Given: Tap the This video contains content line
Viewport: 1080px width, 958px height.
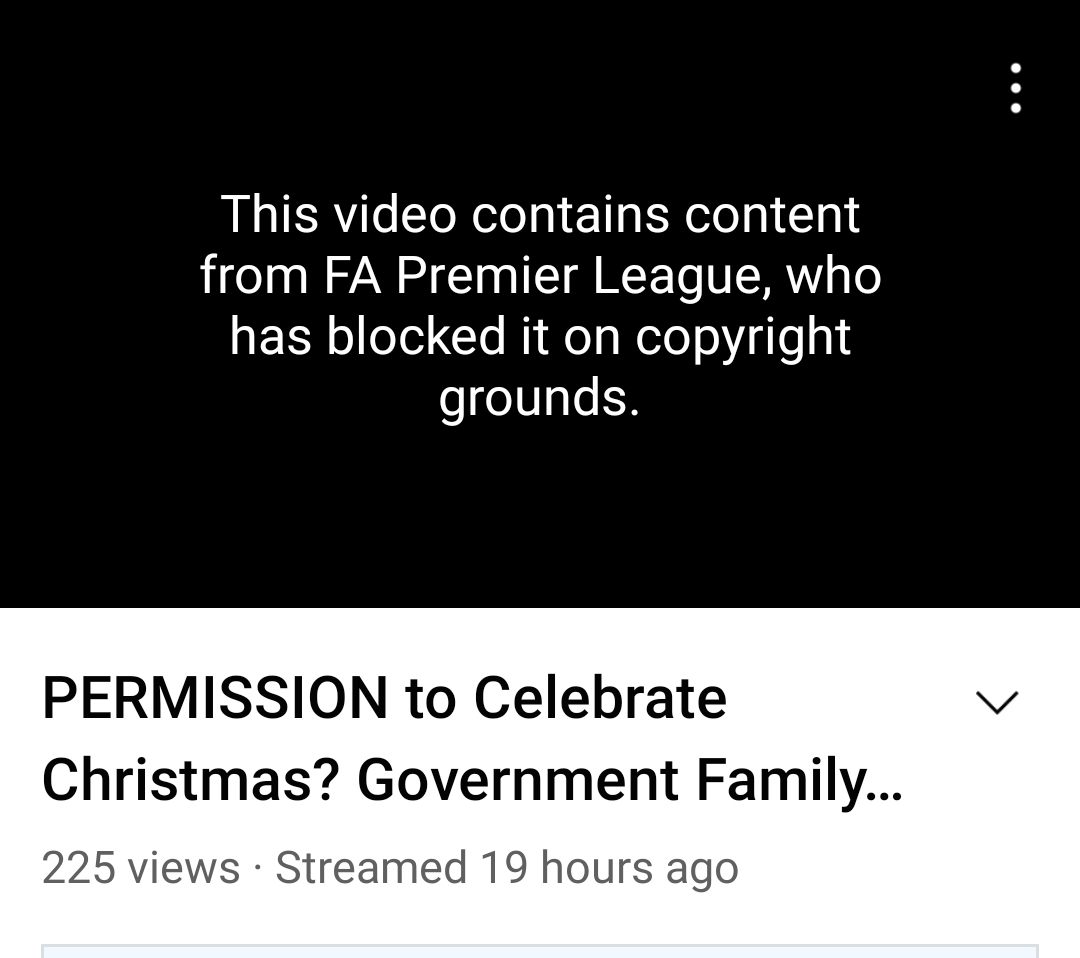Looking at the screenshot, I should (540, 214).
